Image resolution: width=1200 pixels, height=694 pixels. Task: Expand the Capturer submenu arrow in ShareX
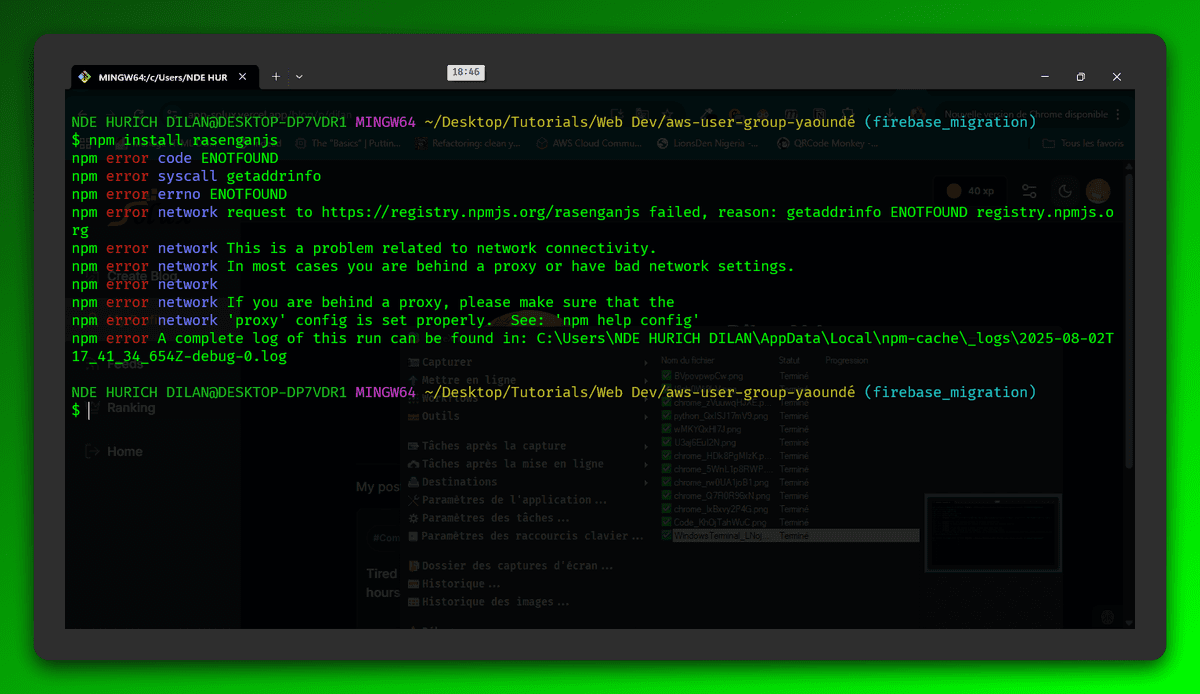(644, 362)
